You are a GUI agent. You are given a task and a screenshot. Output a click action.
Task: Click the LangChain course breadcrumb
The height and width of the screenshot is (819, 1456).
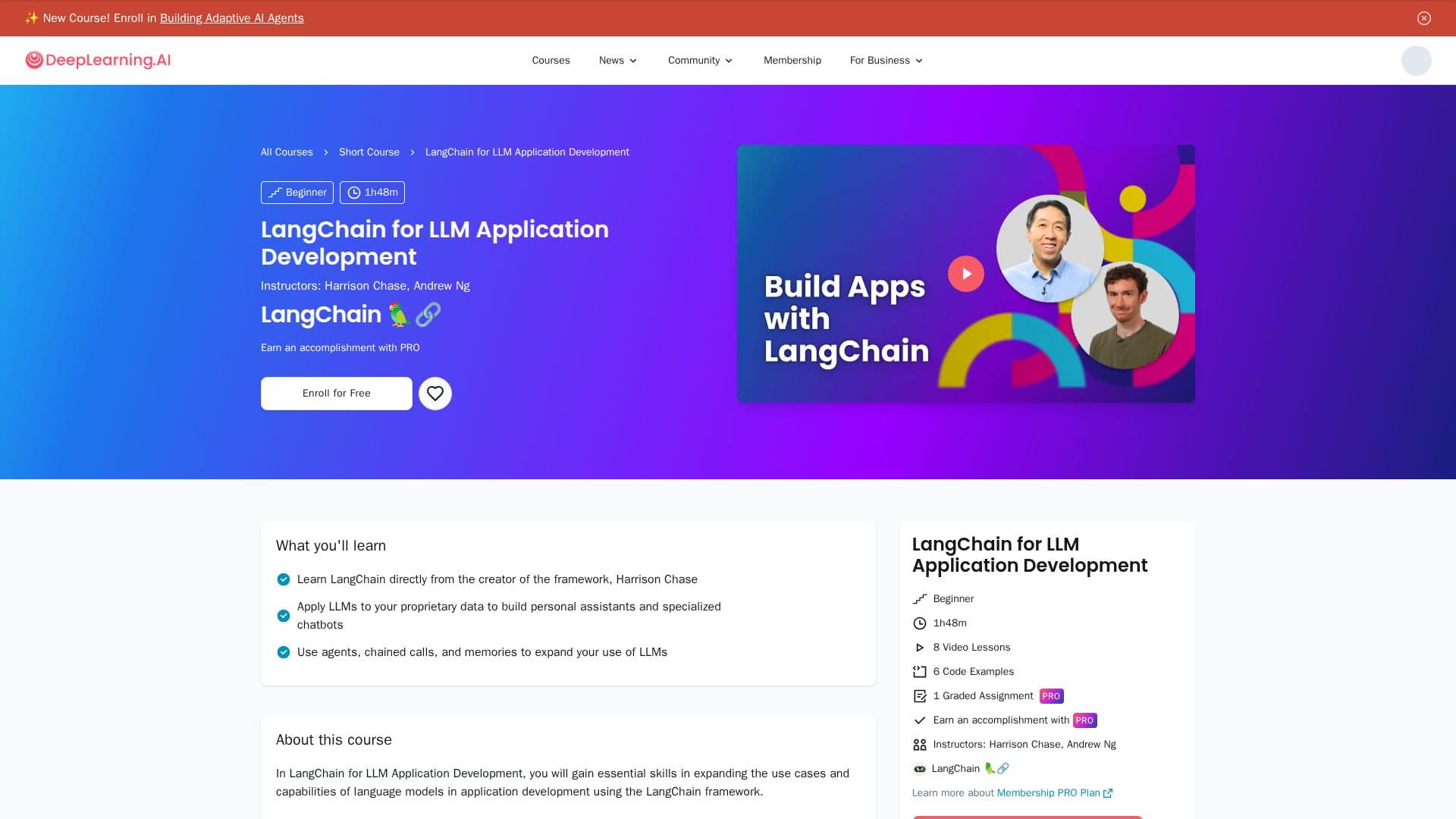pos(527,152)
